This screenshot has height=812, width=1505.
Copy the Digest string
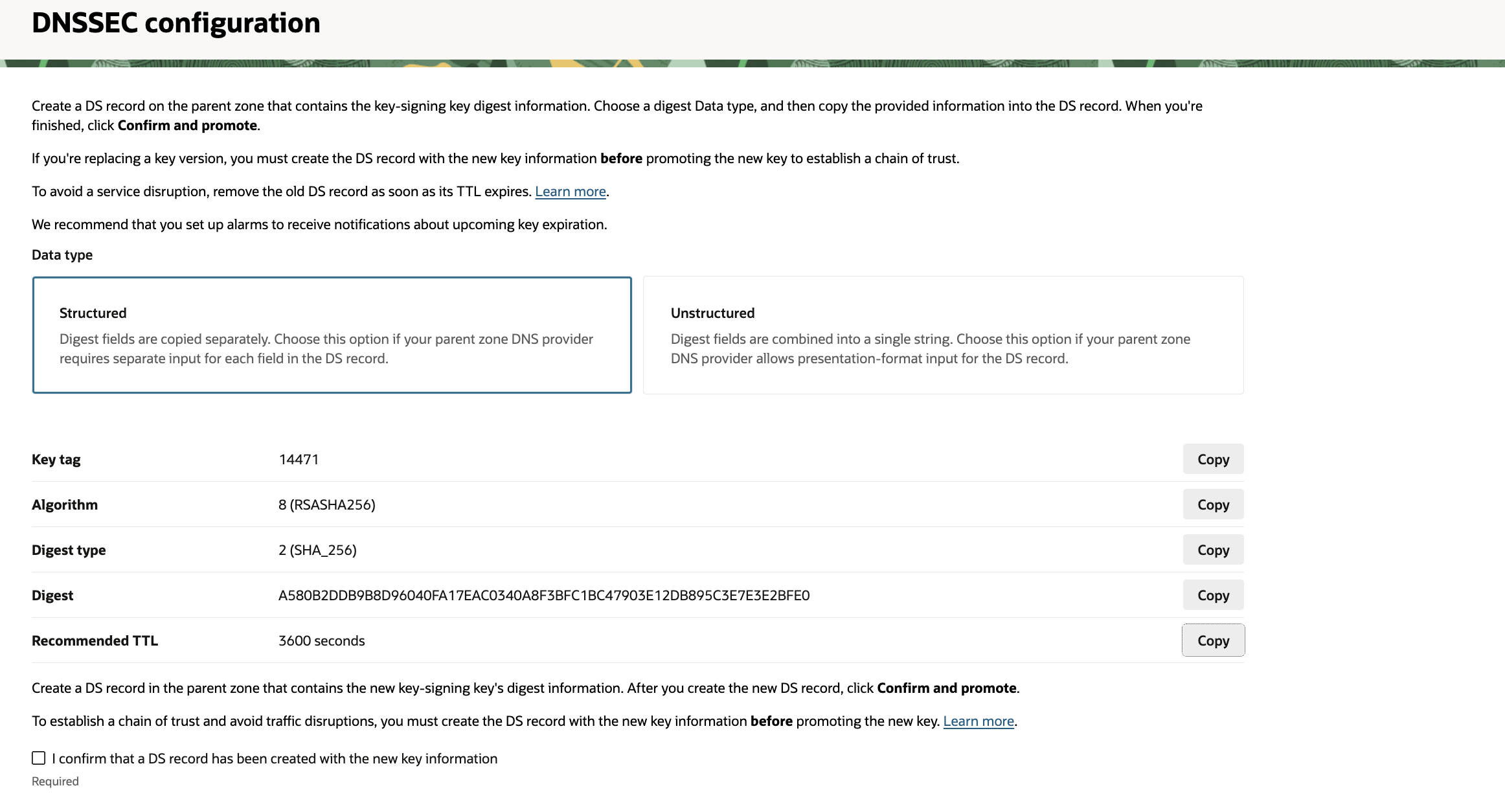pyautogui.click(x=1212, y=595)
